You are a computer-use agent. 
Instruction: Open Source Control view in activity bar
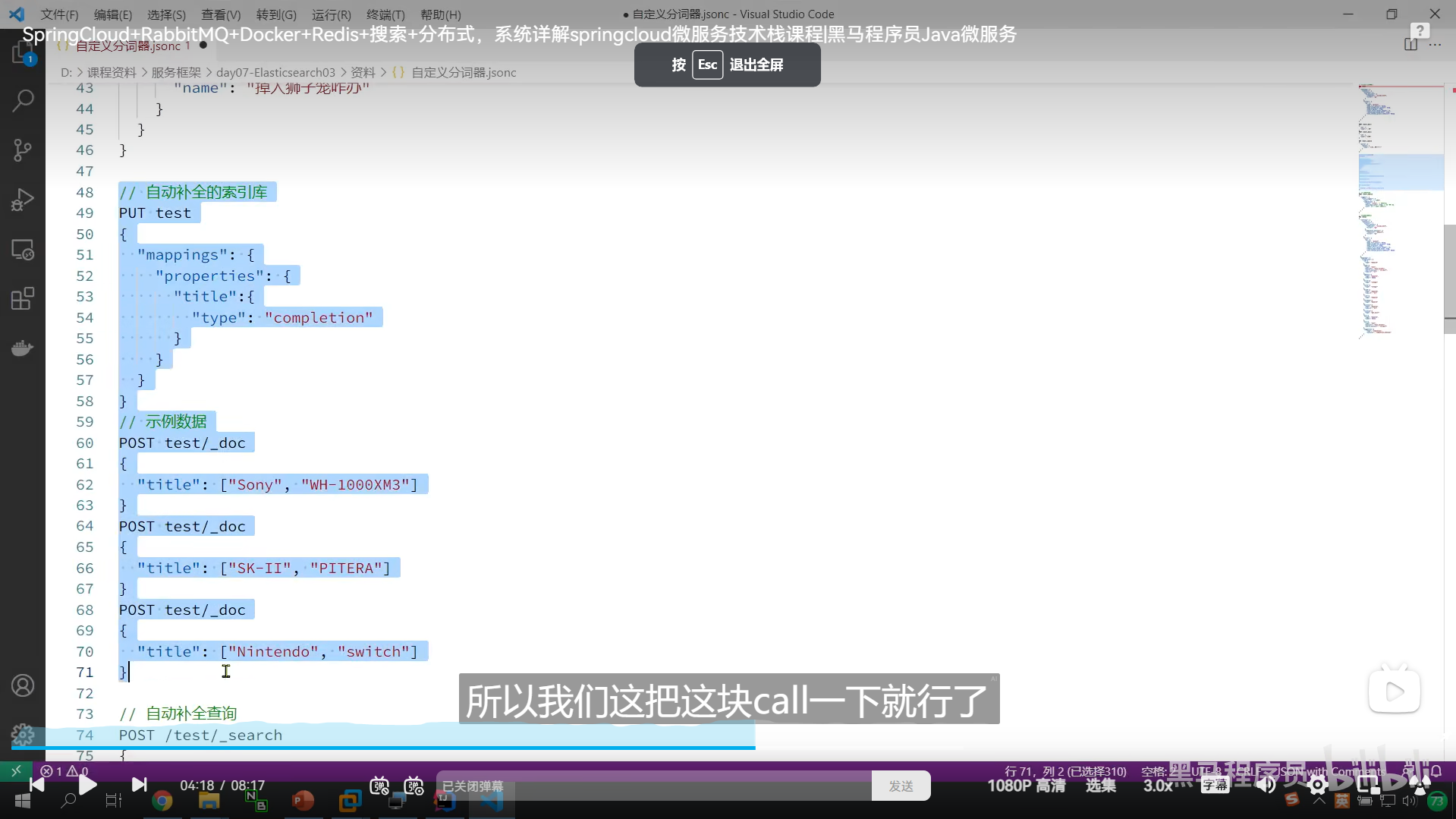click(23, 150)
